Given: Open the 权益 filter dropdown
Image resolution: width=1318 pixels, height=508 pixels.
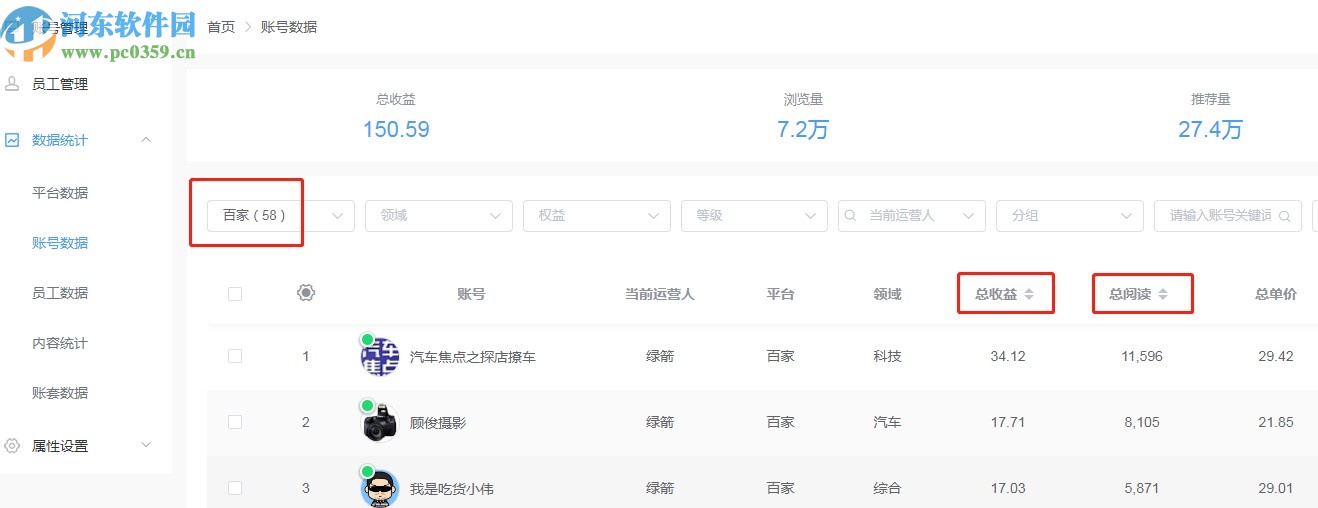Looking at the screenshot, I should tap(597, 215).
